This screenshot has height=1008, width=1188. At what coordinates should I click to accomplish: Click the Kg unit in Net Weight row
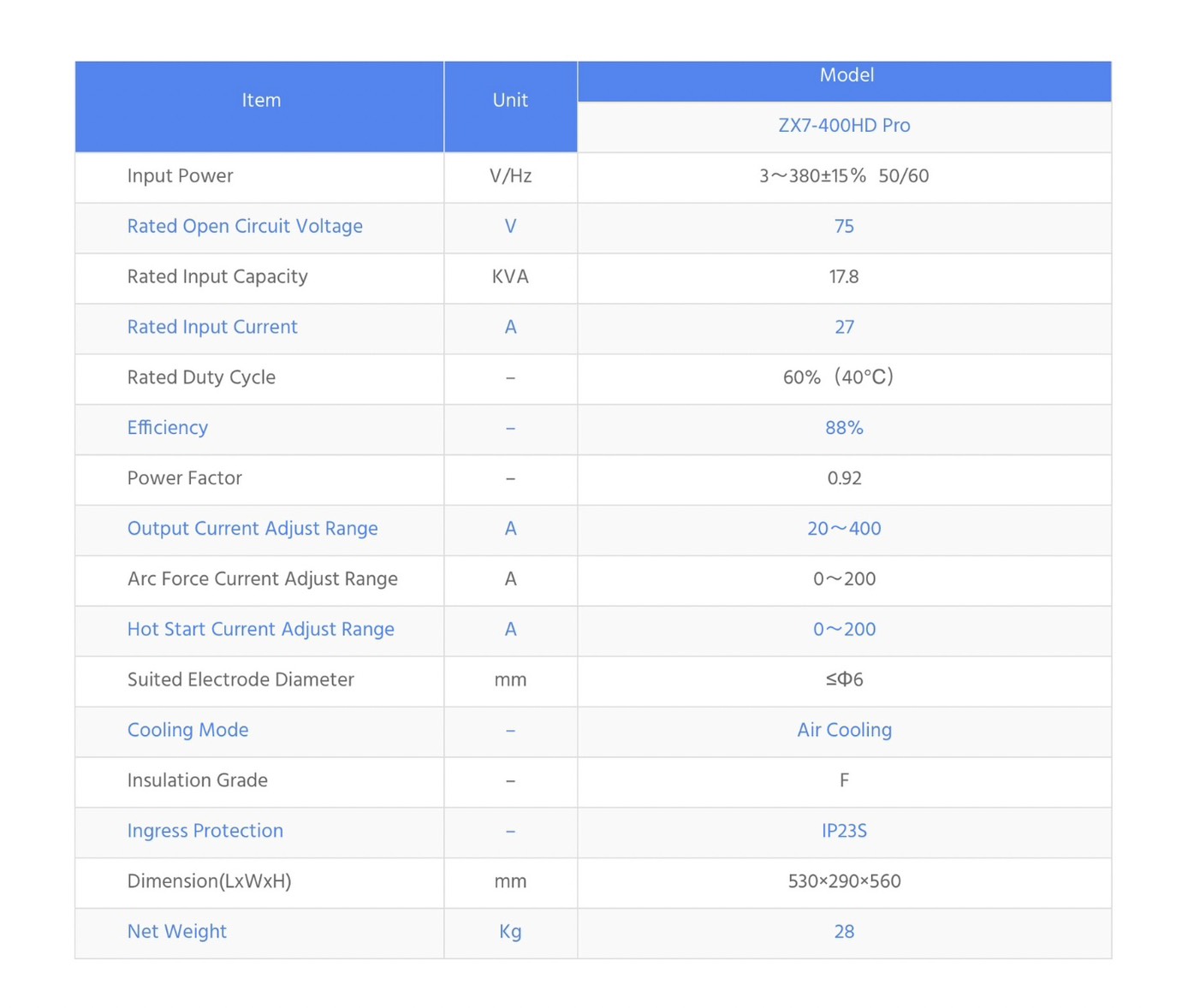click(x=510, y=932)
